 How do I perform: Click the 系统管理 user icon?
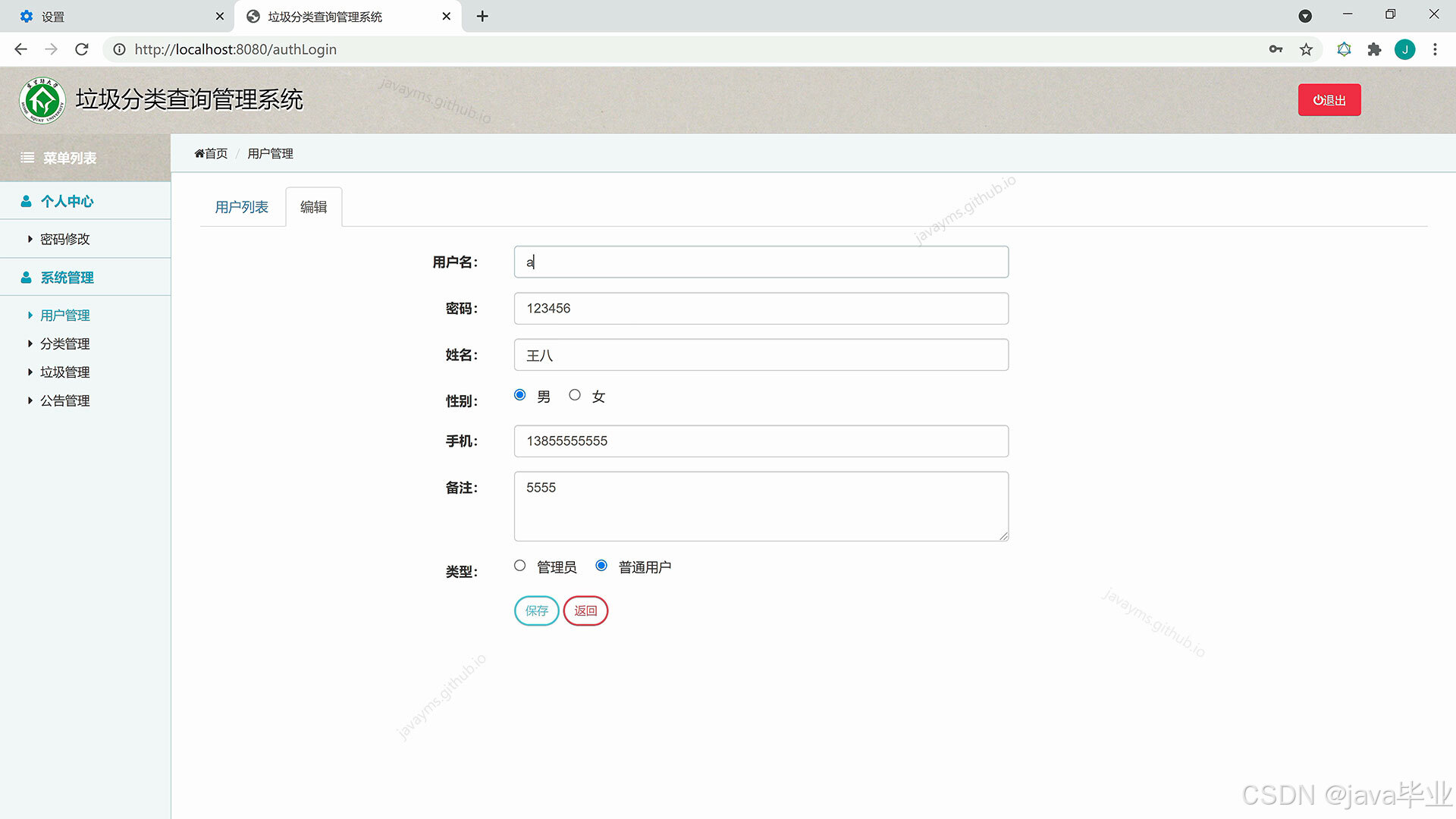[x=26, y=278]
